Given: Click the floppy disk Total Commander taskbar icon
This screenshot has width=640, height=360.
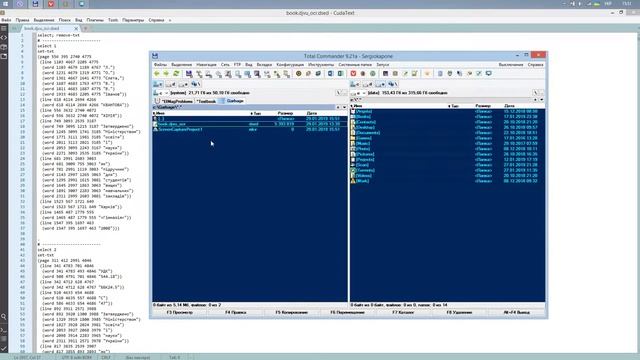Looking at the screenshot, I should [x=36, y=4].
